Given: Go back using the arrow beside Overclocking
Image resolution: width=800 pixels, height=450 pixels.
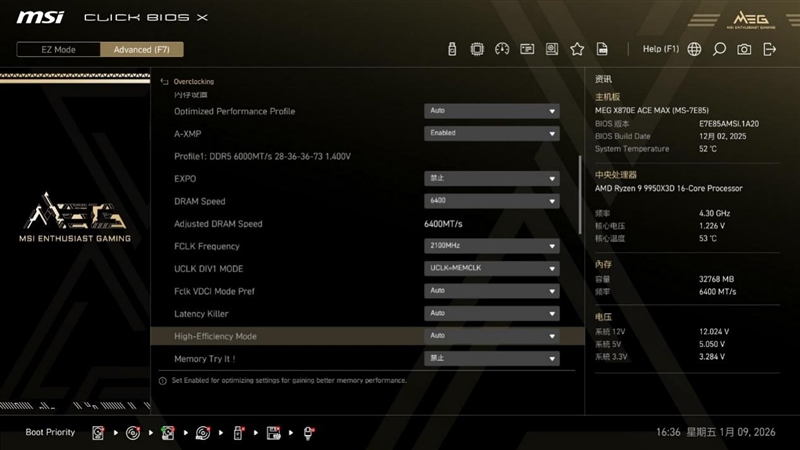Looking at the screenshot, I should (x=164, y=82).
